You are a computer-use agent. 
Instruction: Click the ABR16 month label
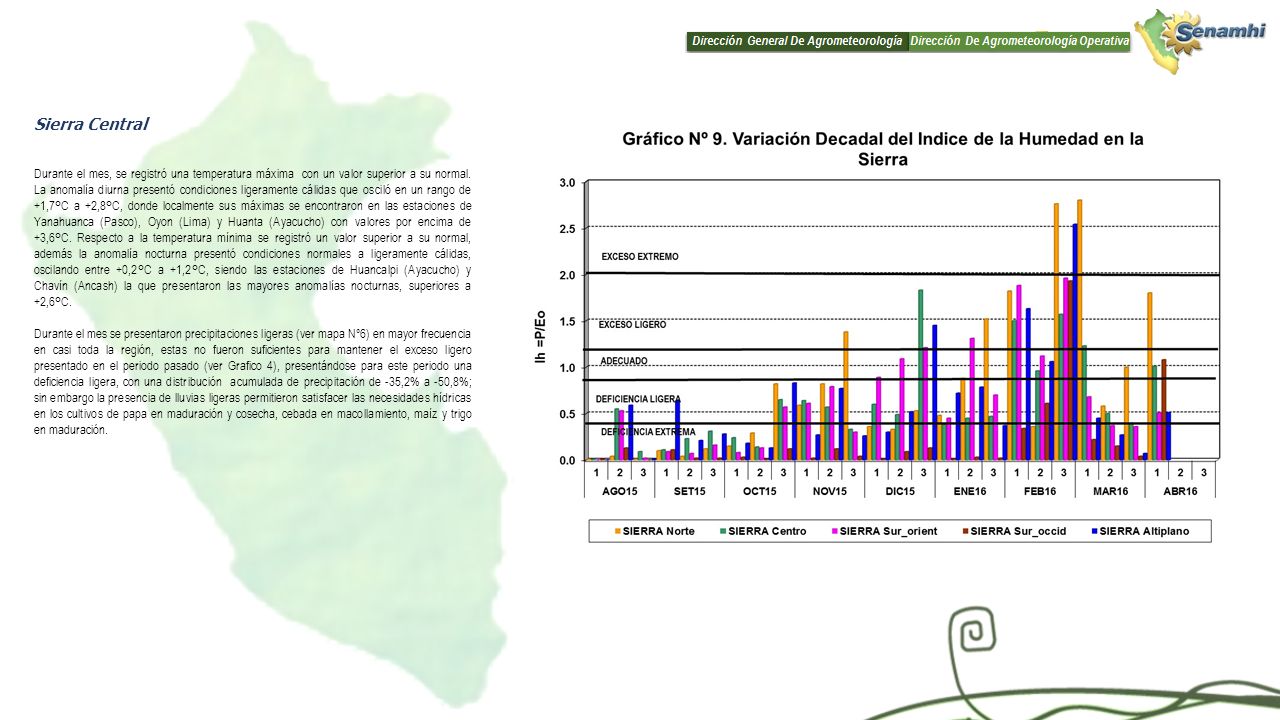pyautogui.click(x=1180, y=491)
